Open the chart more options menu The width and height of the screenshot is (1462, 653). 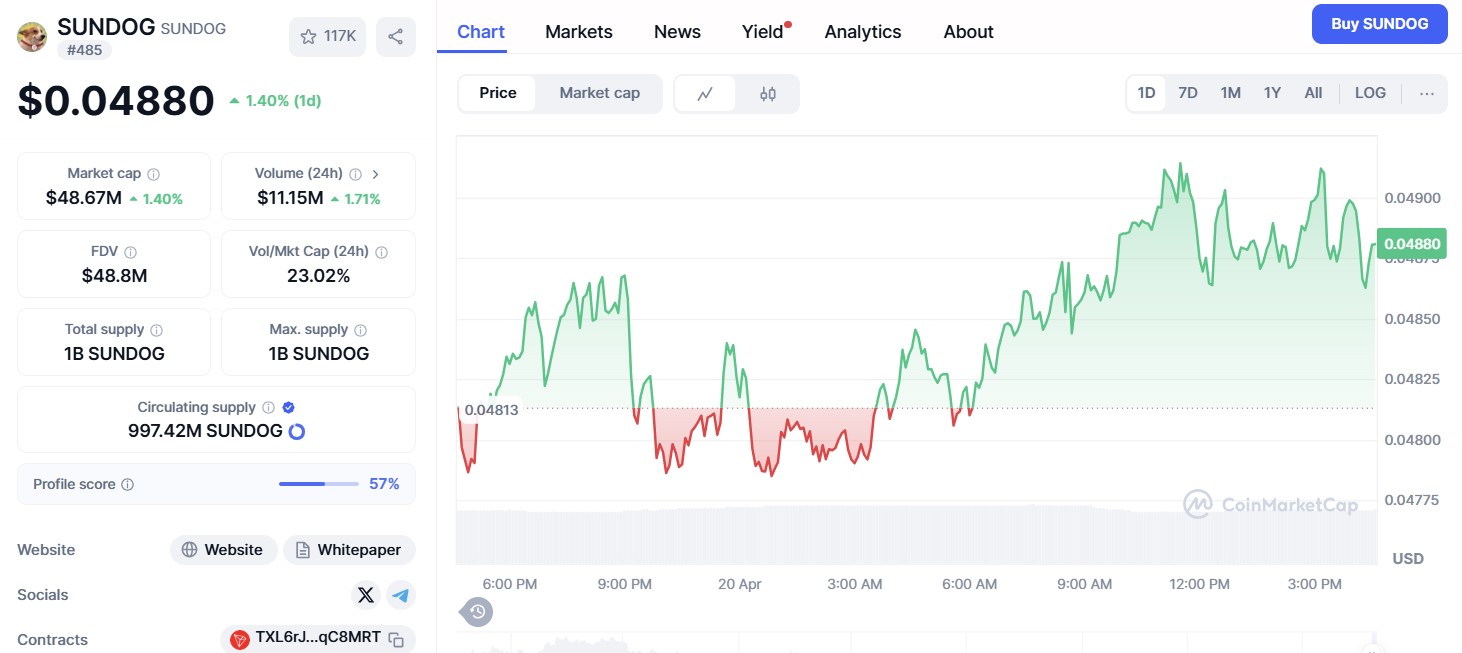(1426, 93)
